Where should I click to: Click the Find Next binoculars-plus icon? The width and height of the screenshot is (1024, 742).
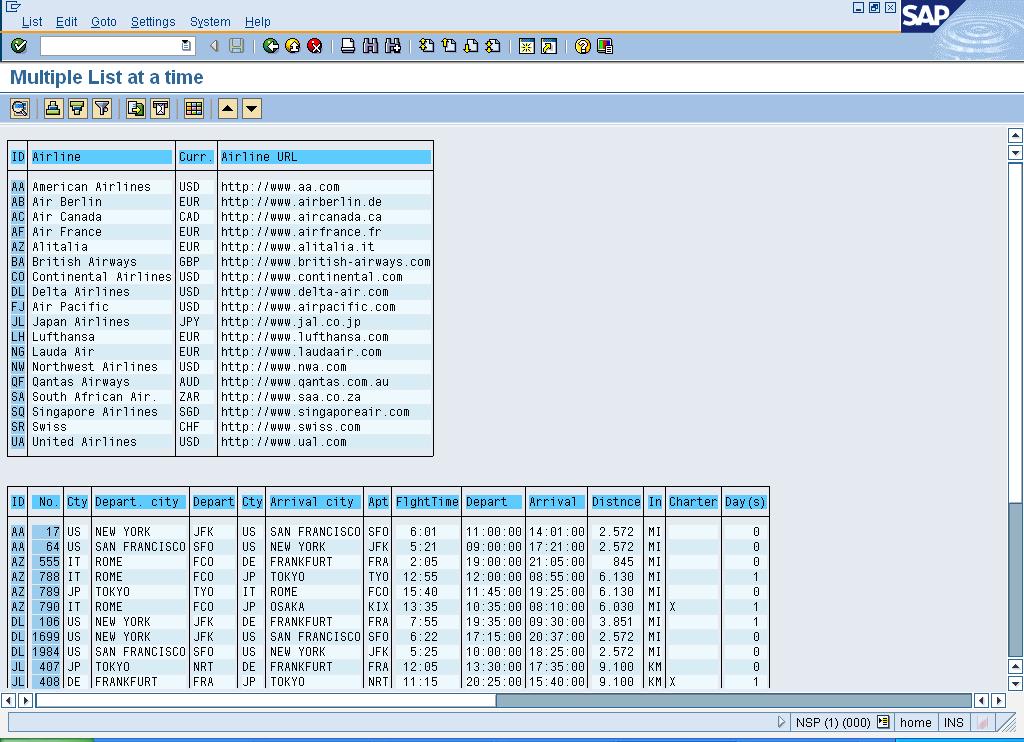pos(392,46)
